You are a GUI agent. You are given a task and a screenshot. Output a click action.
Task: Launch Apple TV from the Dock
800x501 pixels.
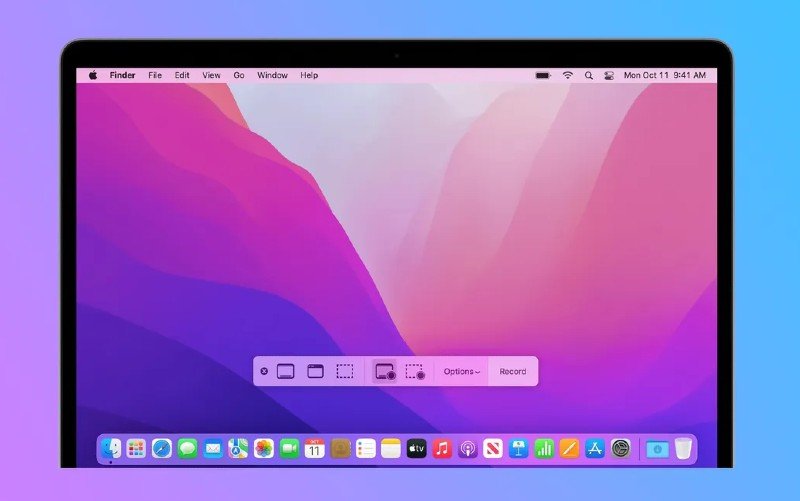click(417, 448)
